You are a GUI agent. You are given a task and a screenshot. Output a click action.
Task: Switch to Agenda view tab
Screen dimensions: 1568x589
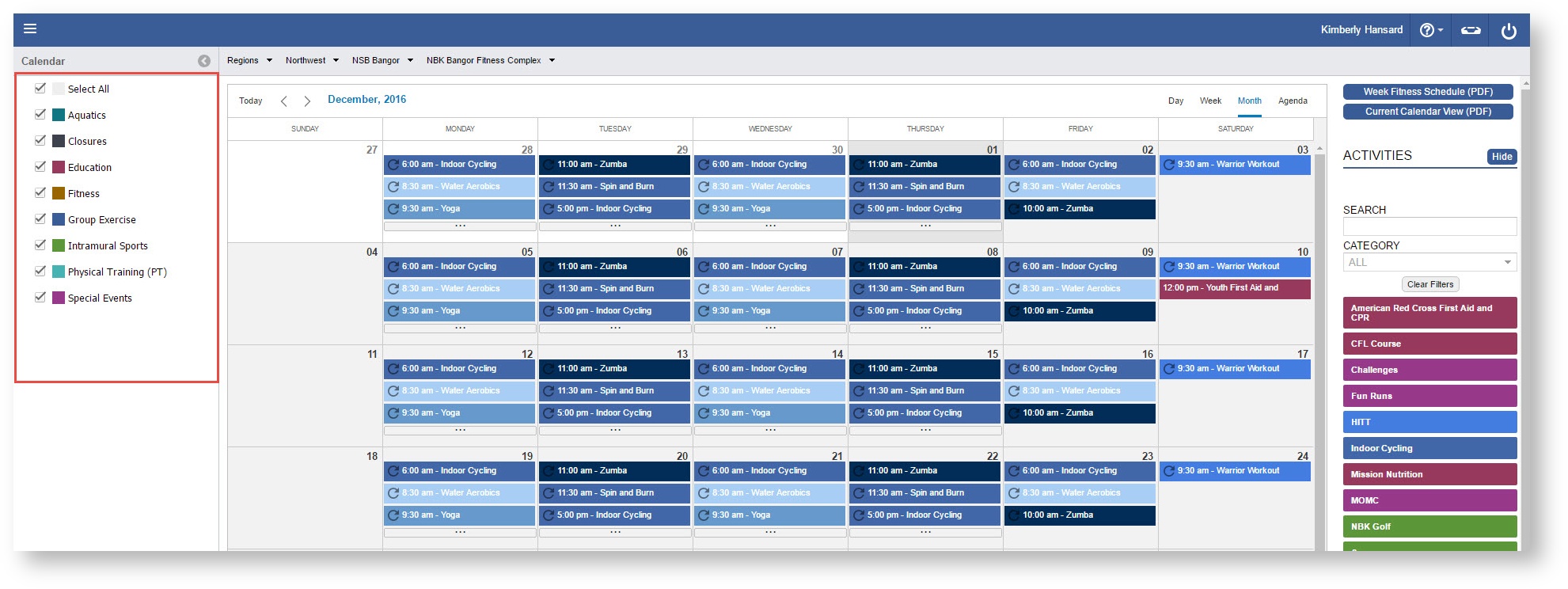tap(1293, 101)
